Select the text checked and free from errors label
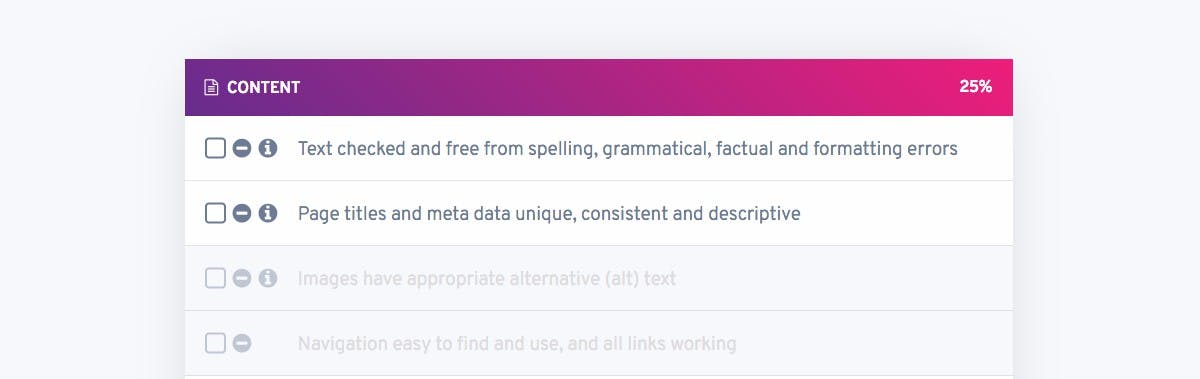This screenshot has width=1200, height=379. pos(627,149)
